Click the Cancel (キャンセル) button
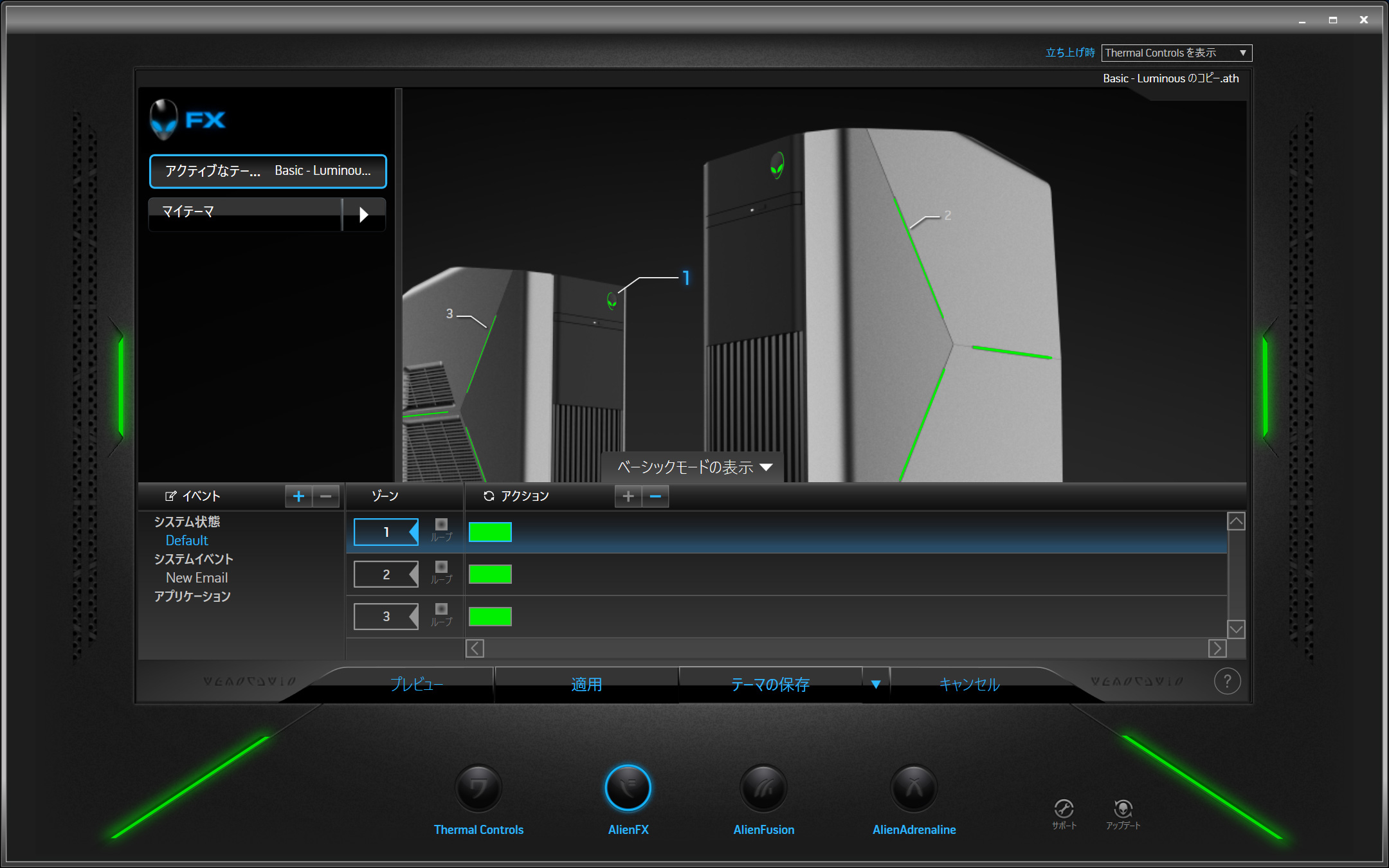This screenshot has width=1389, height=868. click(969, 684)
